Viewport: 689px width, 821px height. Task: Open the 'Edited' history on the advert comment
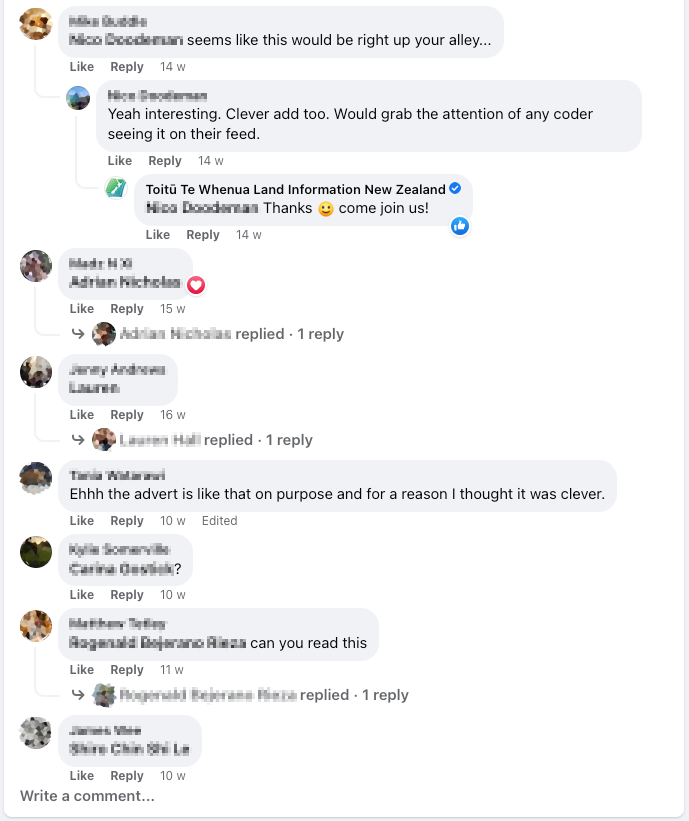[219, 521]
